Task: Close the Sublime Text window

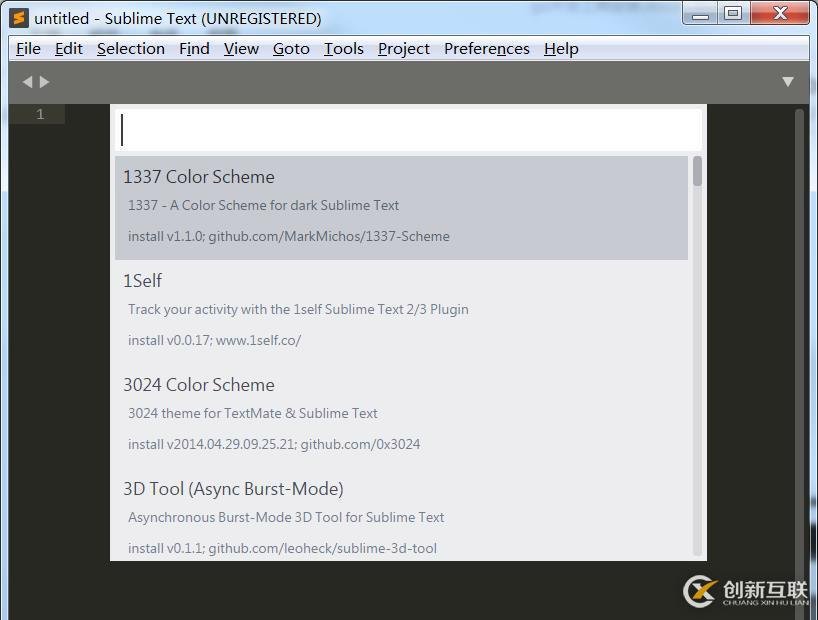Action: click(780, 14)
